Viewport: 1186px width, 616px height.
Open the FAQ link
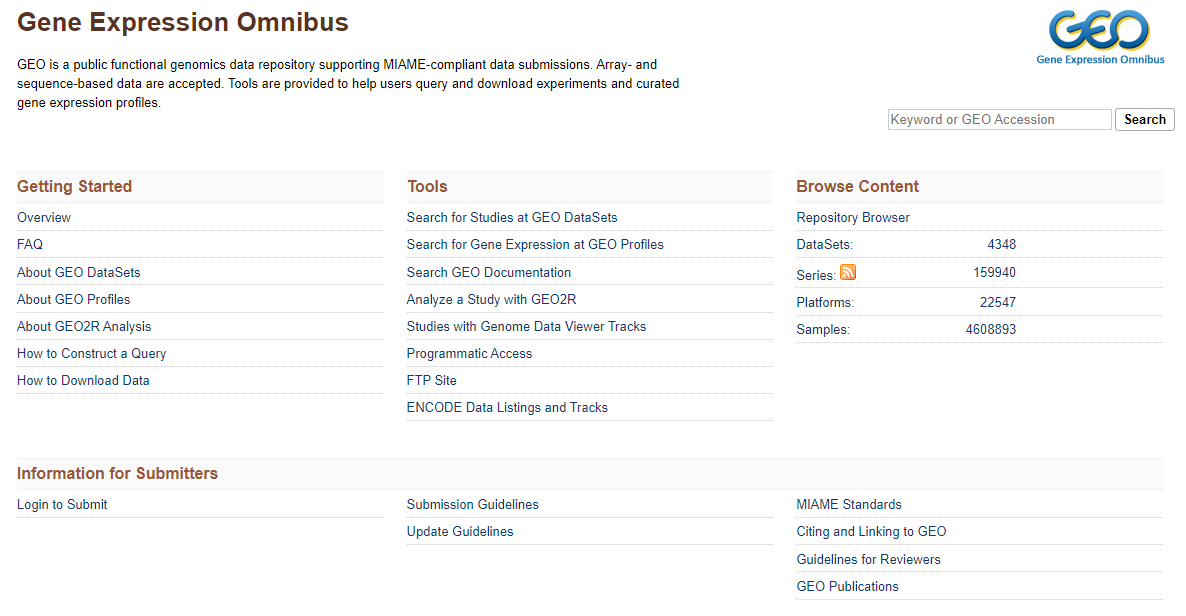point(30,244)
